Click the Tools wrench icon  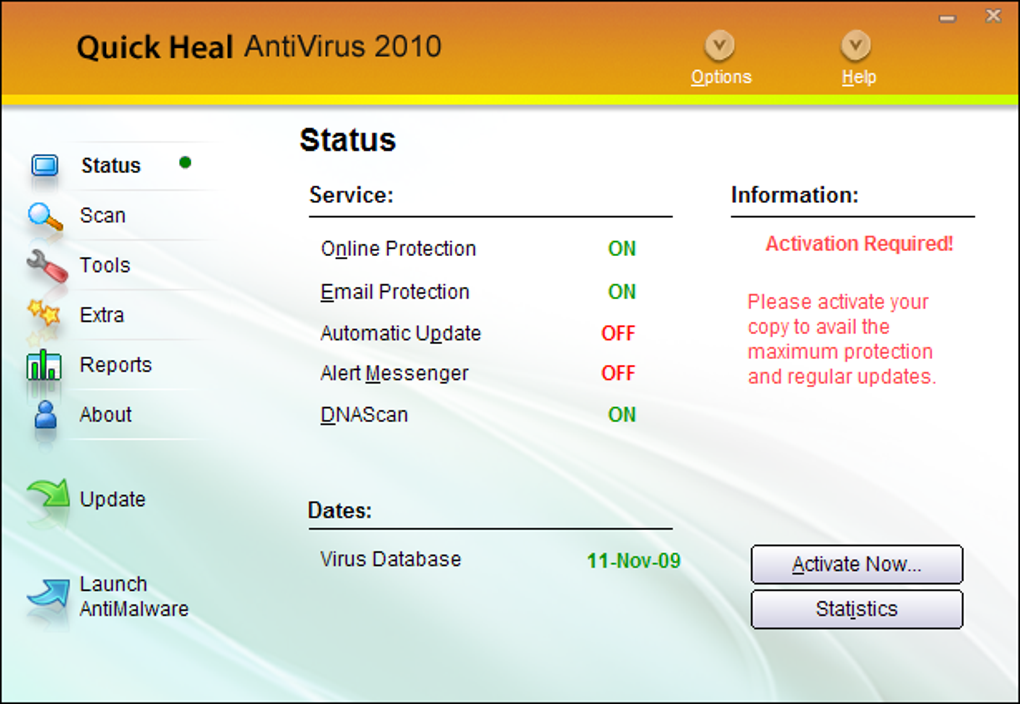47,266
